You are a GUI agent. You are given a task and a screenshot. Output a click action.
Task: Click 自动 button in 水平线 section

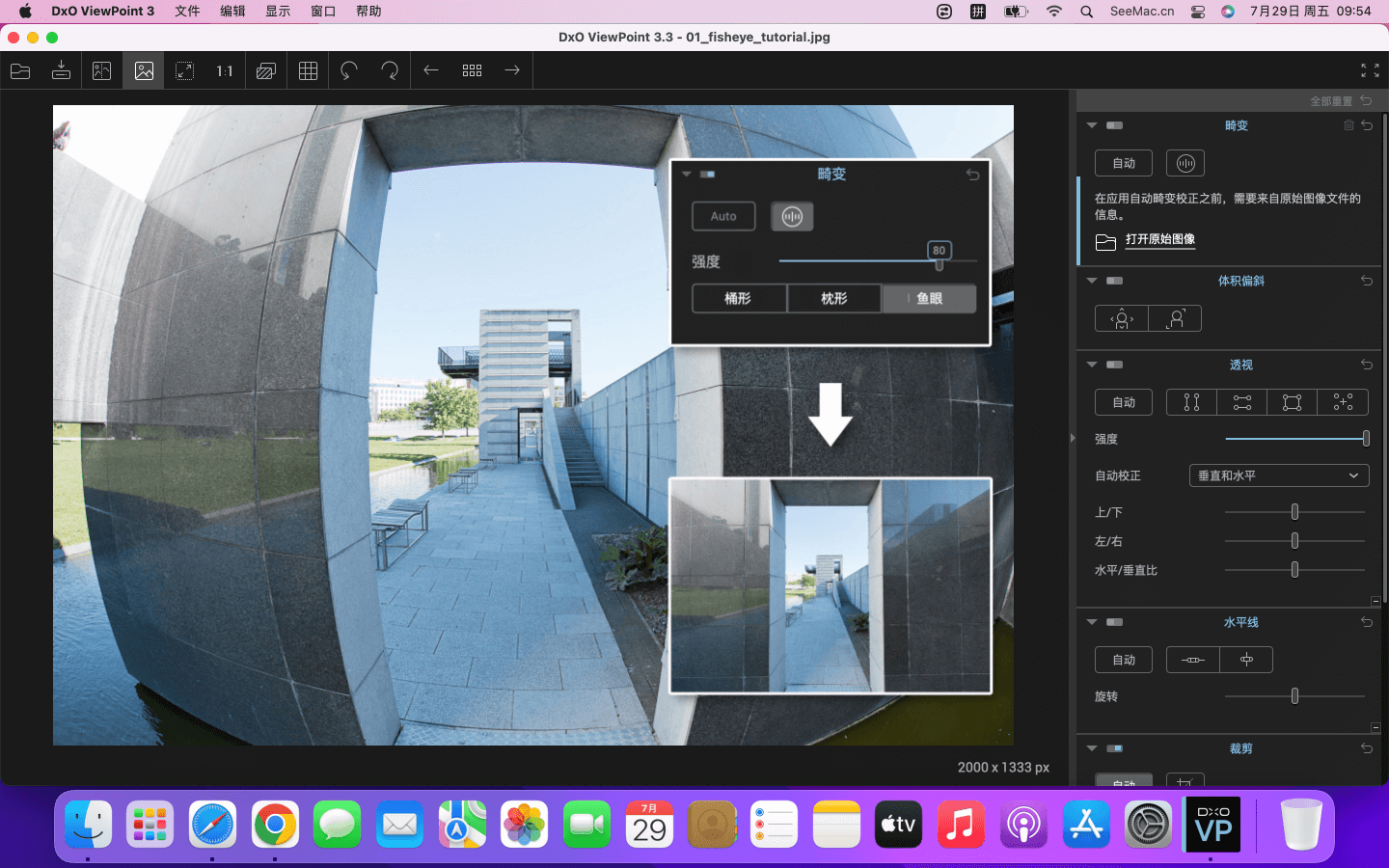pos(1123,660)
